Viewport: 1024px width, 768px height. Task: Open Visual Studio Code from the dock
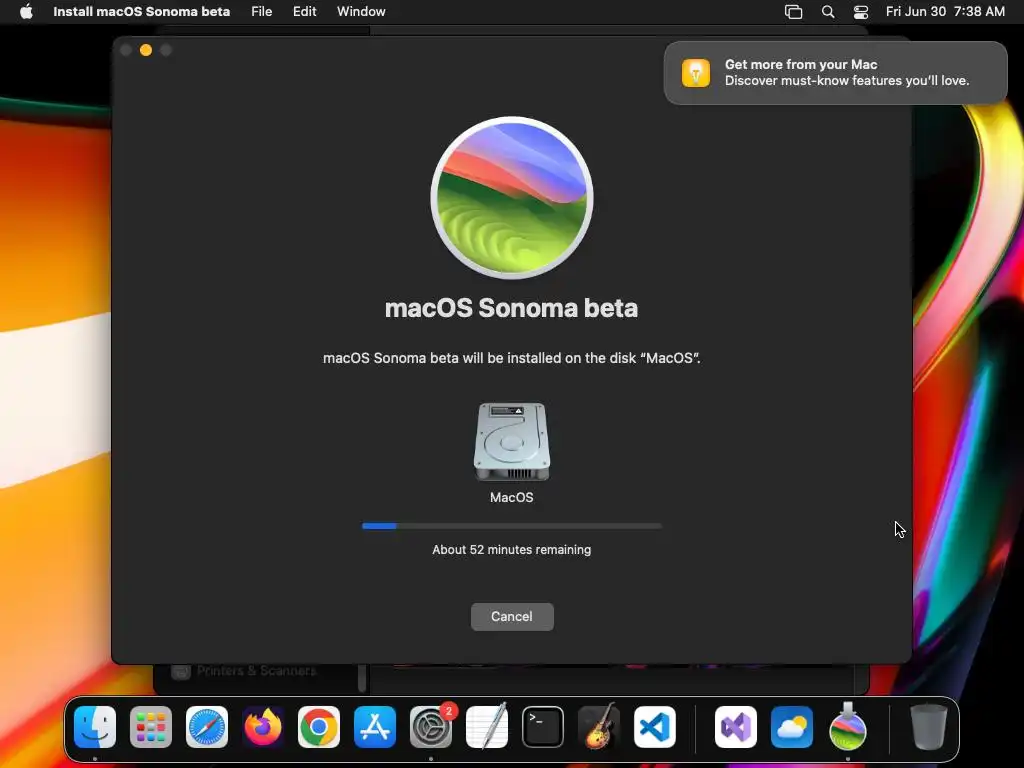click(x=655, y=727)
